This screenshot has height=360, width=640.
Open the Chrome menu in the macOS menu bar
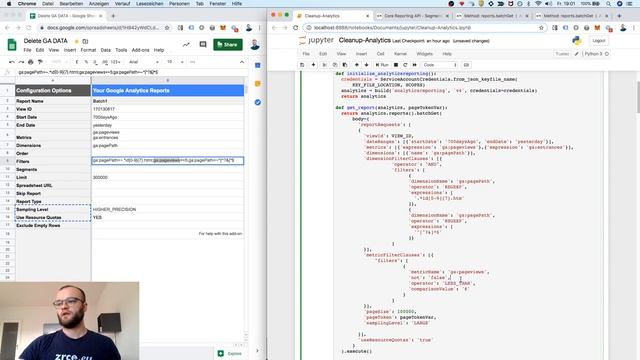click(27, 4)
